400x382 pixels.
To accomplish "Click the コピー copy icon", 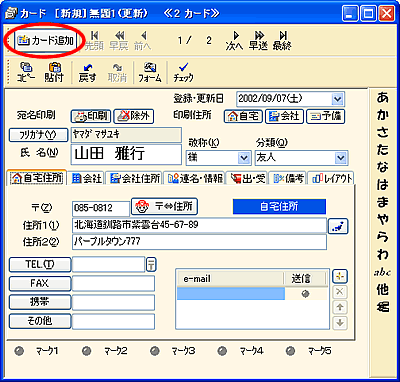I will [x=26, y=72].
